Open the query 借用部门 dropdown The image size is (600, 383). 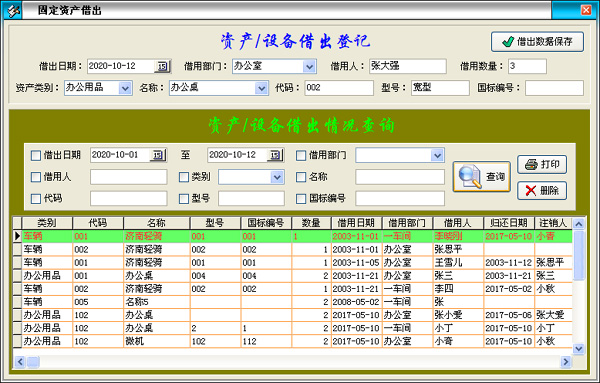[x=437, y=155]
